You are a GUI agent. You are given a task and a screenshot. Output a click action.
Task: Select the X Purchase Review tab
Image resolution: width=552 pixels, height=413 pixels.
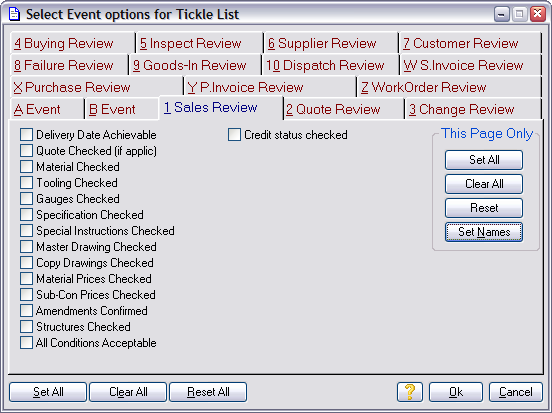[96, 87]
